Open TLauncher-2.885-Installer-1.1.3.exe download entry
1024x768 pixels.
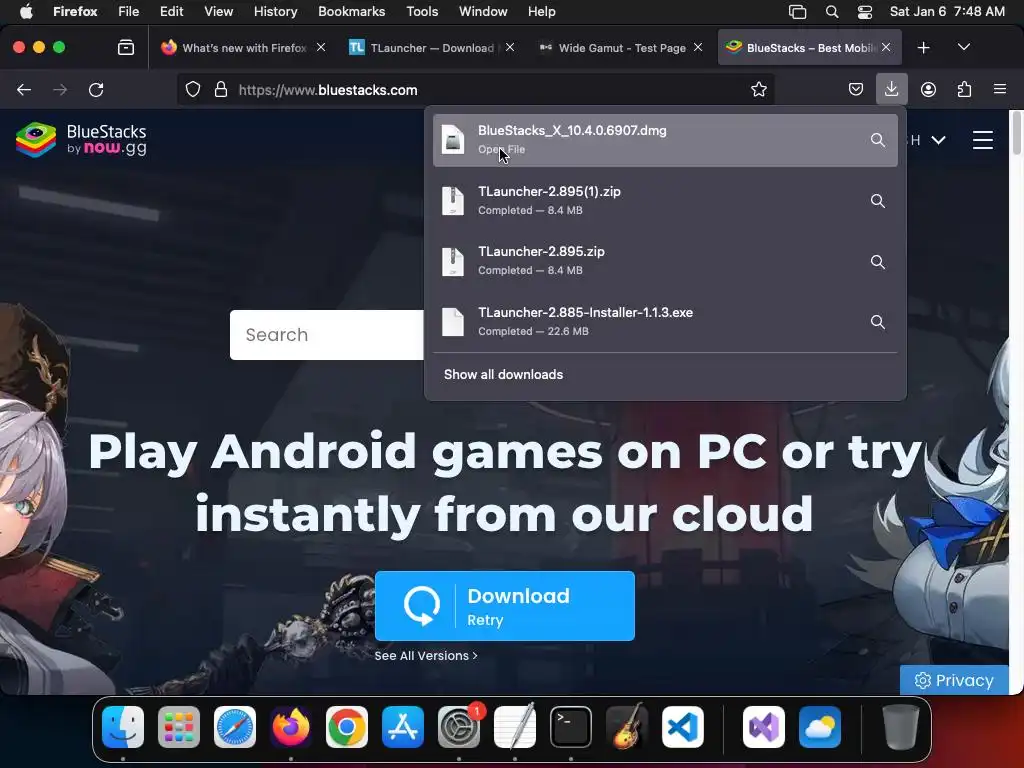point(665,322)
